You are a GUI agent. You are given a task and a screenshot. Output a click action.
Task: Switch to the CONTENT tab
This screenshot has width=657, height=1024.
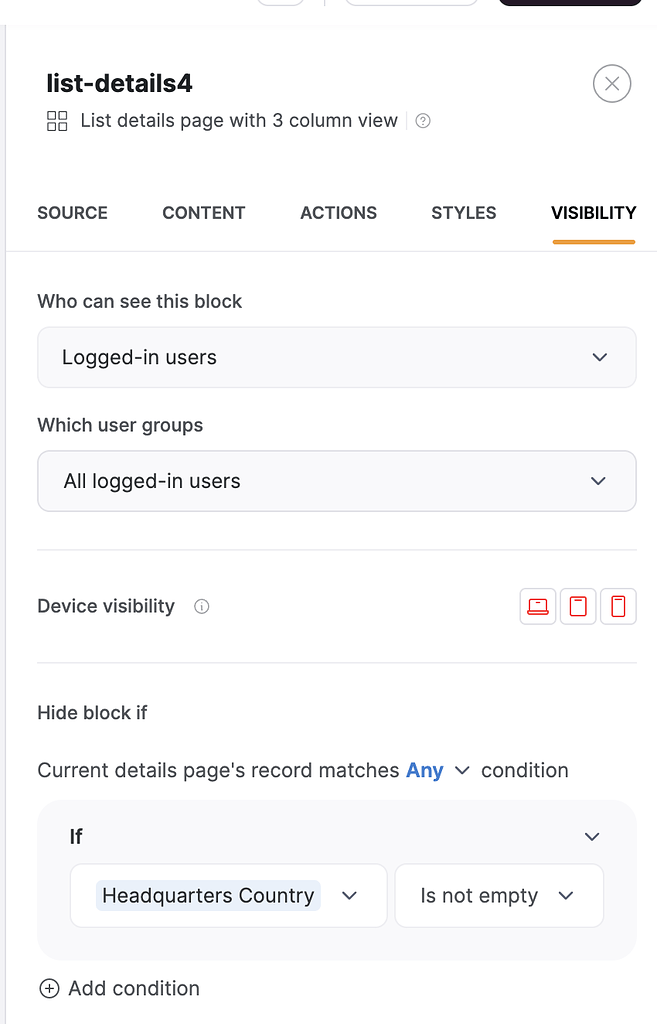[x=203, y=213]
